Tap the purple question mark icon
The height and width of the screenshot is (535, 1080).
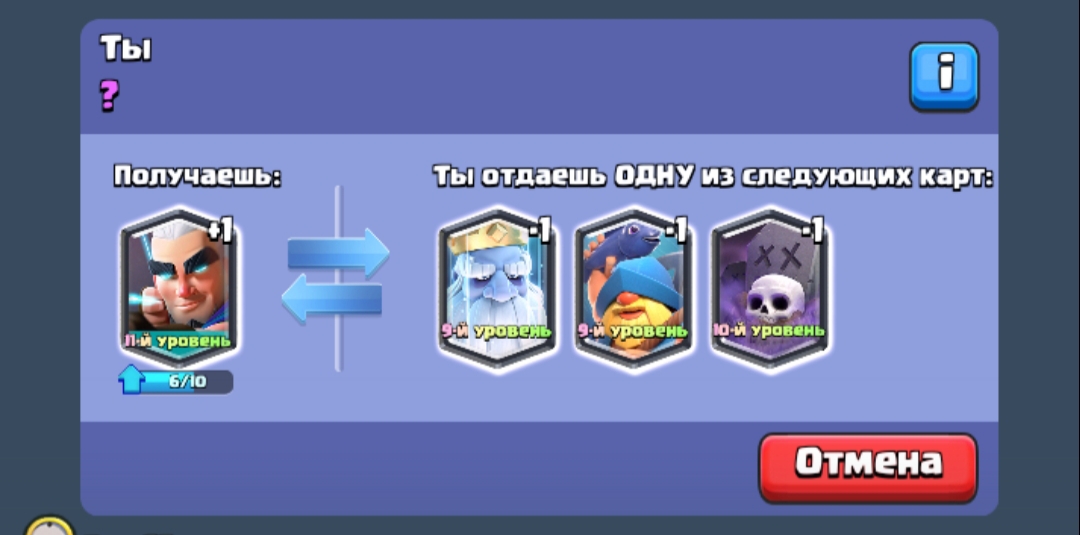point(109,95)
